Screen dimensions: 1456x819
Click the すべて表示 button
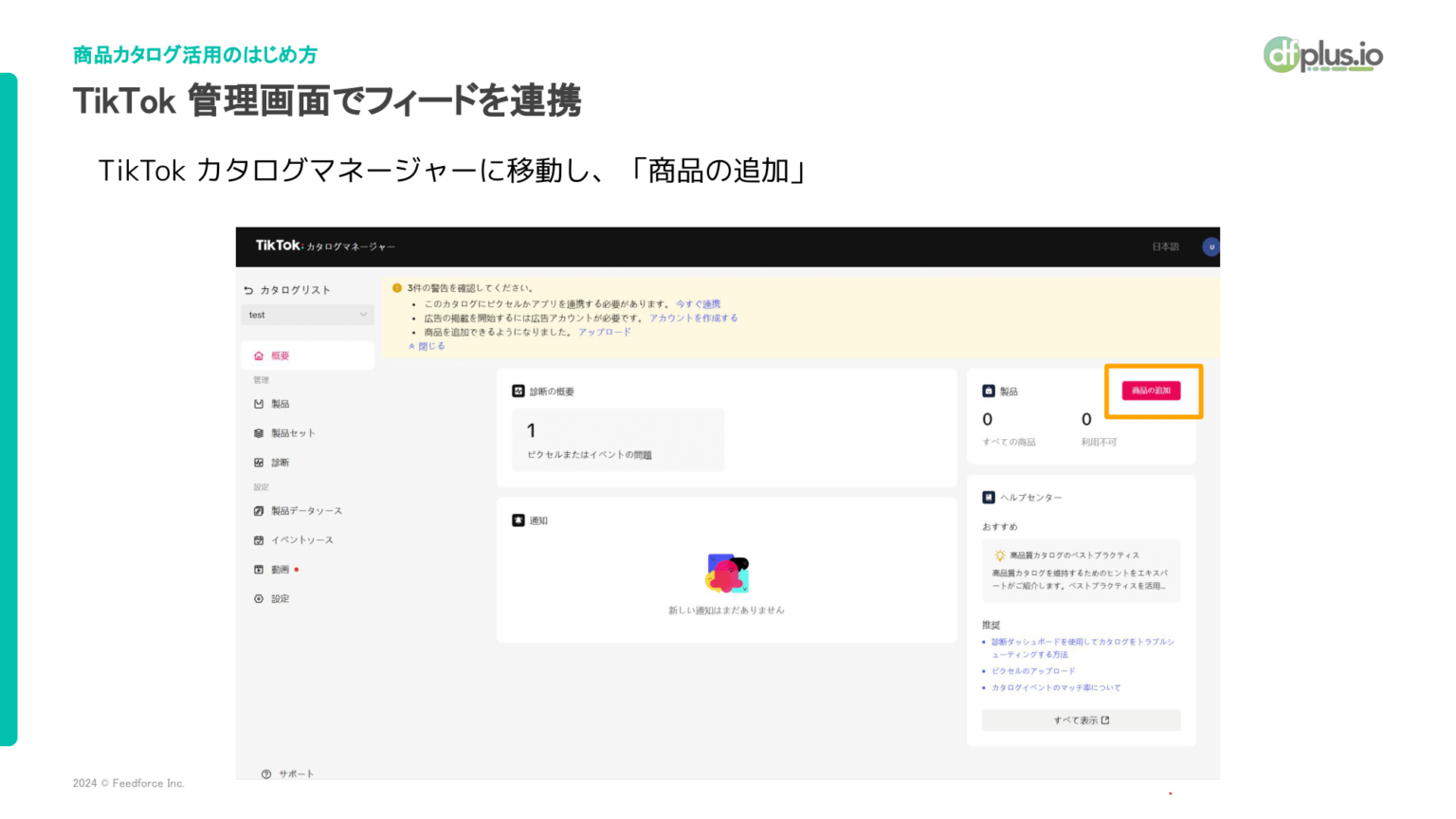coord(1082,720)
